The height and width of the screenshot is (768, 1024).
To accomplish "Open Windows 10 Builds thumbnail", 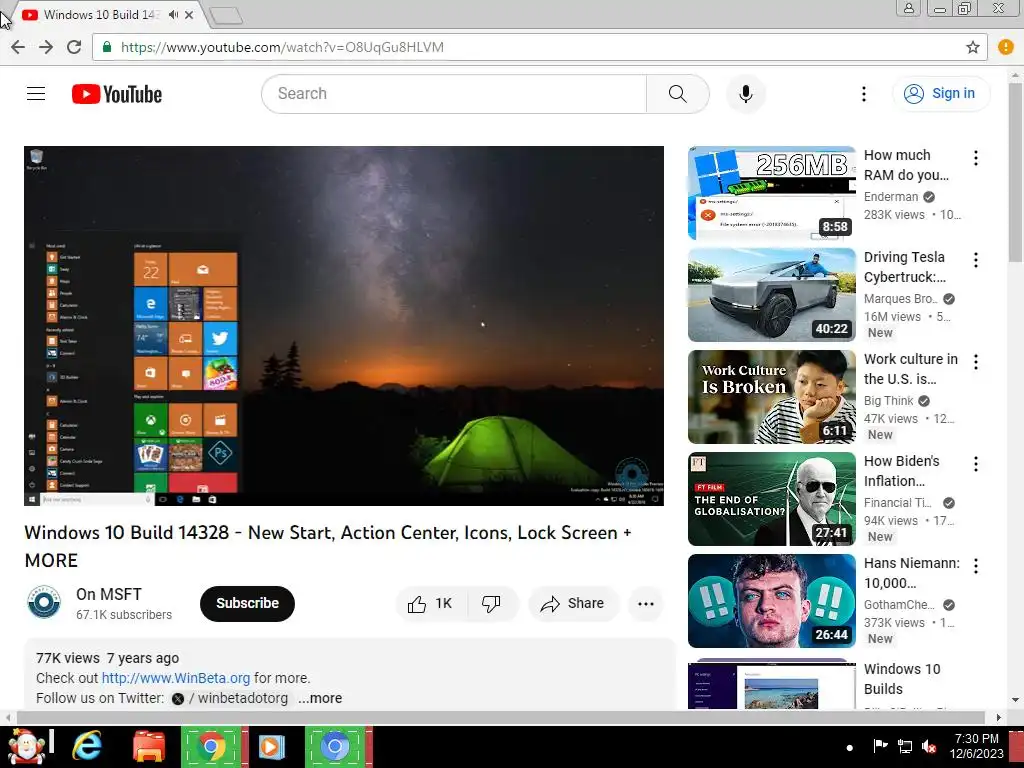I will click(771, 685).
